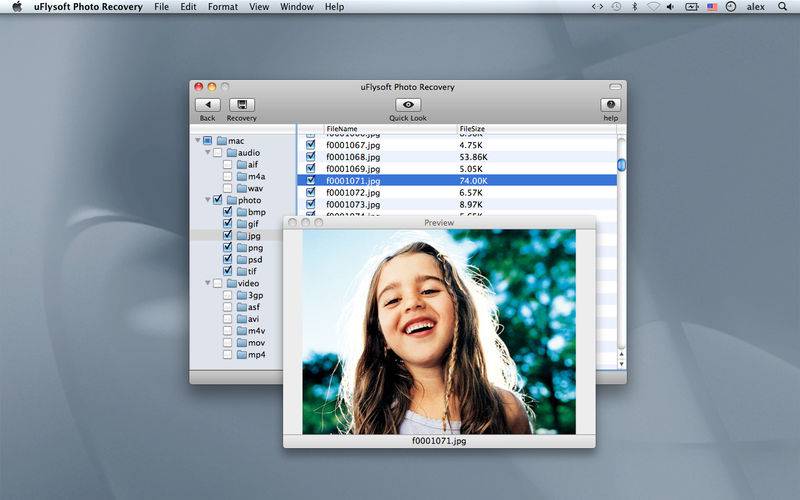Click the toolbar toggle pill button
The height and width of the screenshot is (500, 800).
click(x=615, y=87)
